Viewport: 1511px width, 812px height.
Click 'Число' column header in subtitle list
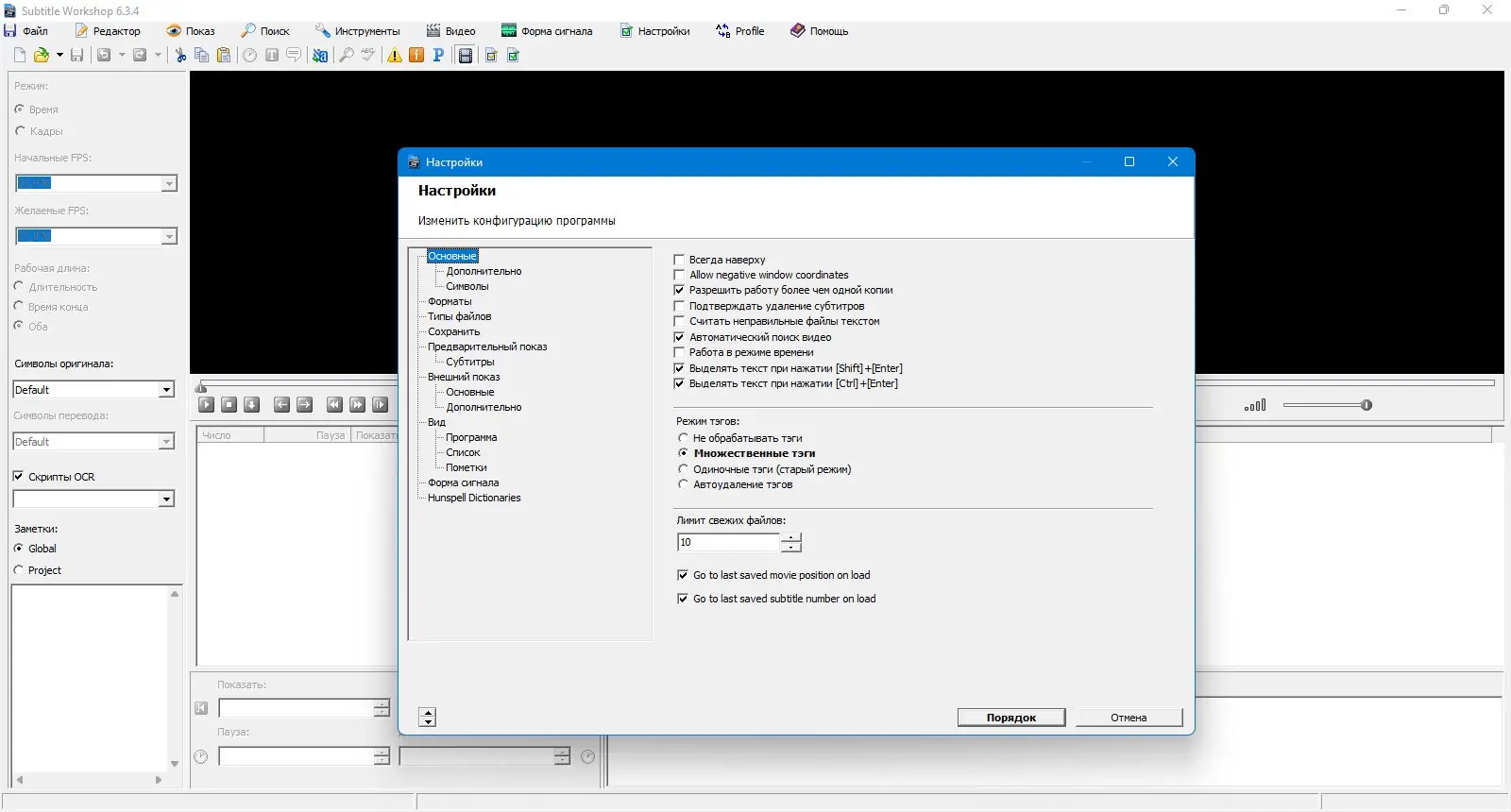tap(230, 435)
